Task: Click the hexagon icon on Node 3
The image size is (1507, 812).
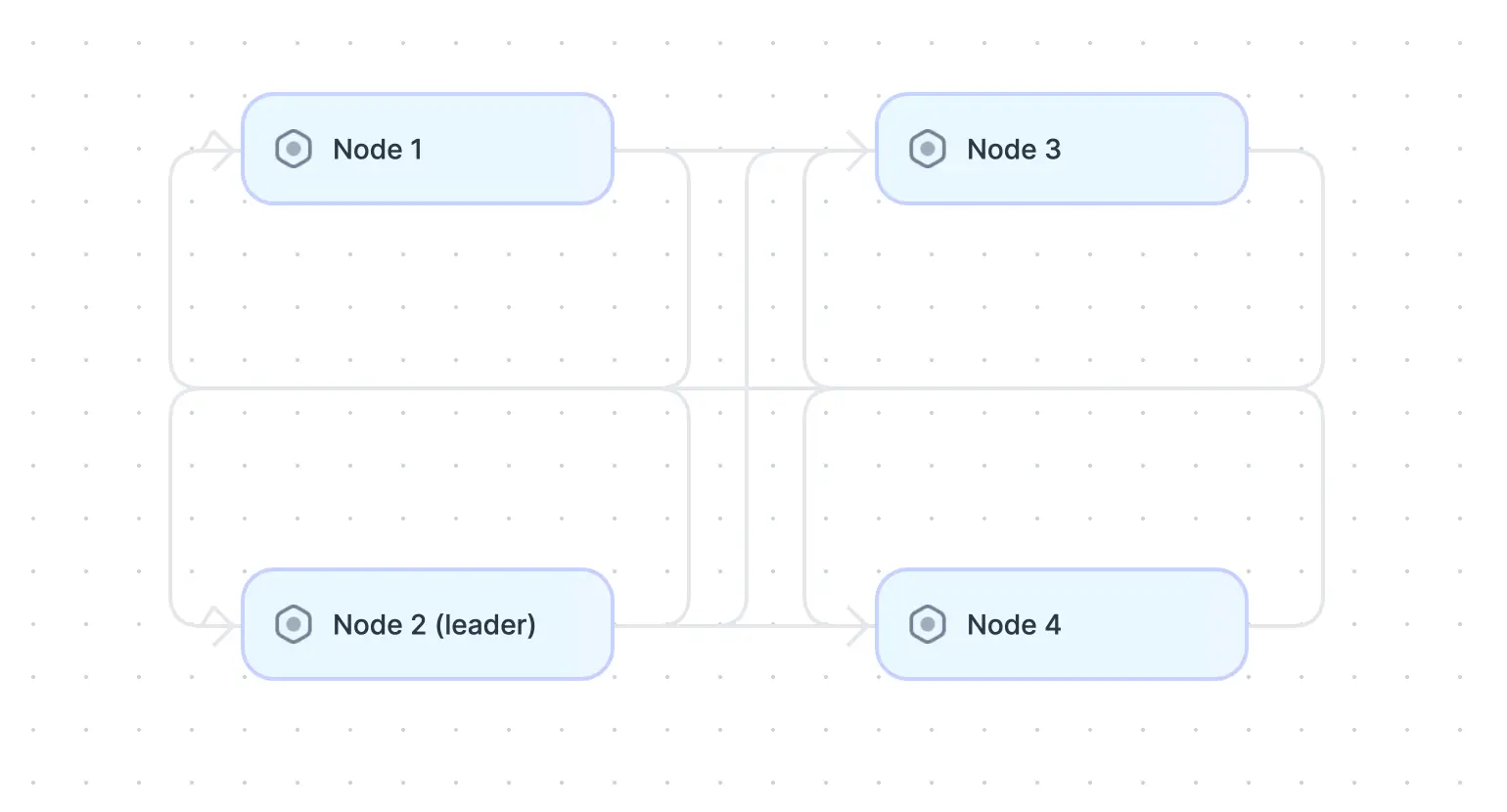Action: [x=928, y=150]
